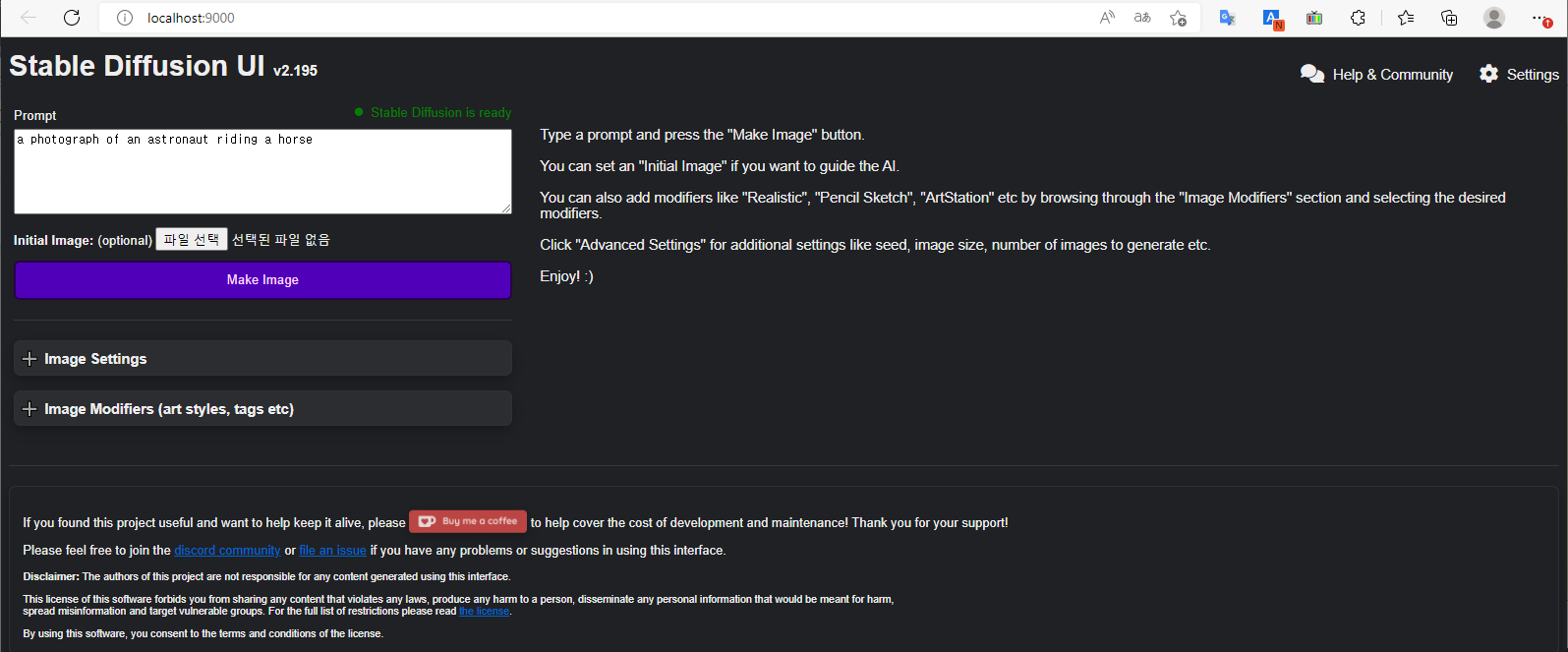Click the browser back arrow icon
The width and height of the screenshot is (1568, 652).
click(29, 18)
